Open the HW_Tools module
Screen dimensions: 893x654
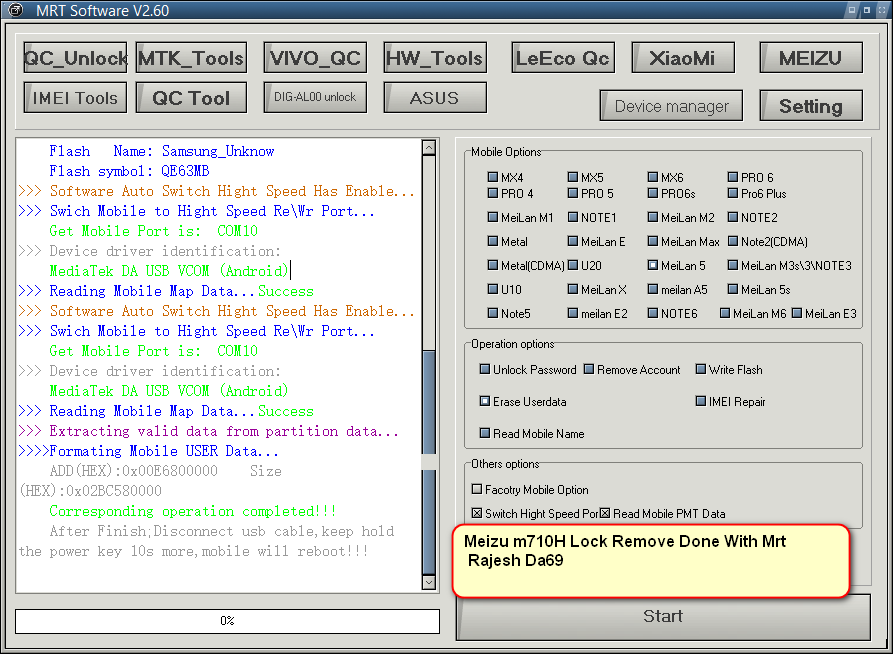click(435, 58)
